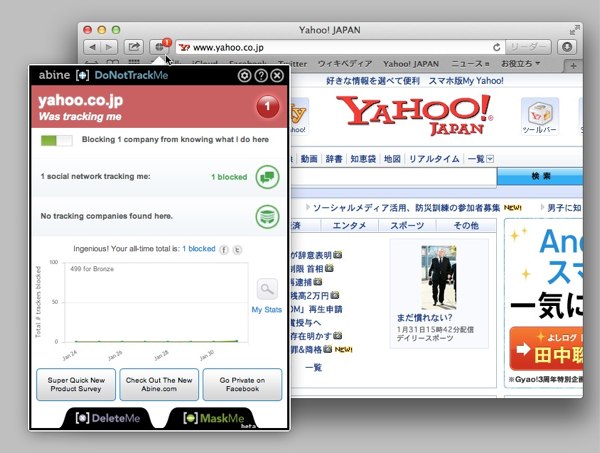Click camera icon beside 残高2万円 headline

(335, 295)
